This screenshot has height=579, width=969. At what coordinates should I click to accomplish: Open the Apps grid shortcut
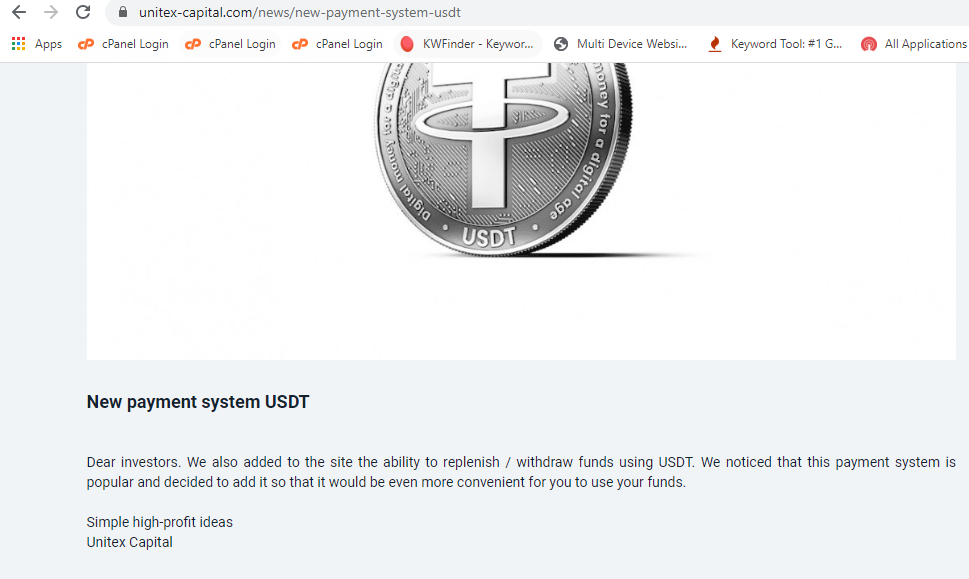tap(36, 44)
